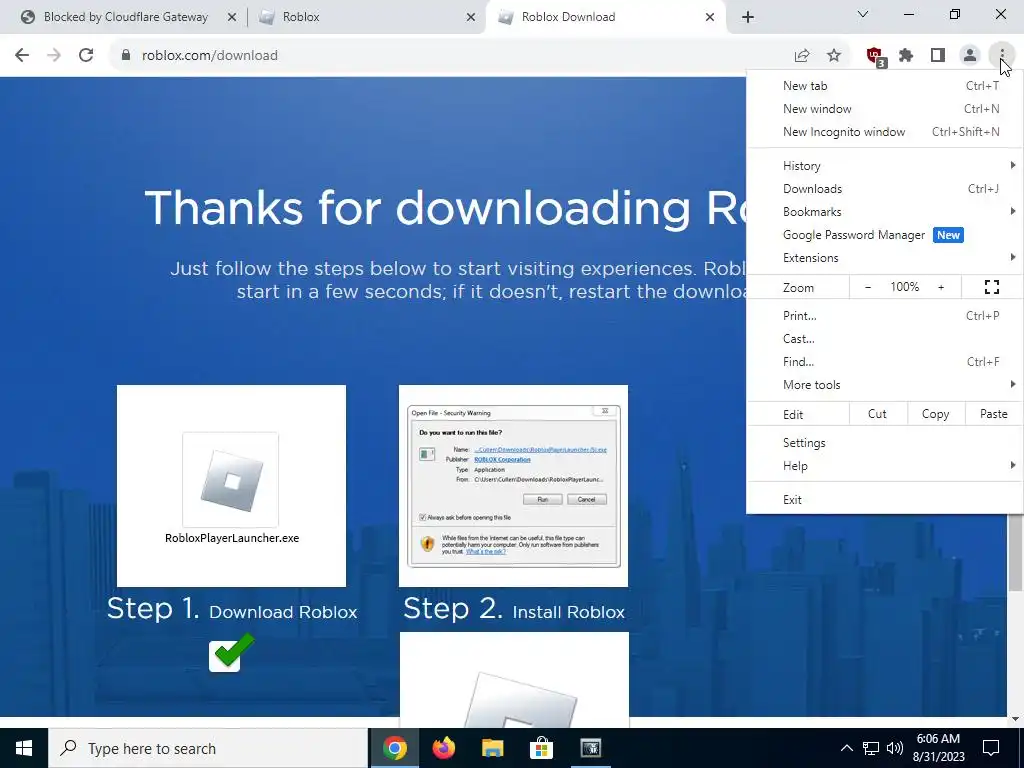Click the Security Warning dialog thumbnail
The height and width of the screenshot is (768, 1024).
click(513, 486)
